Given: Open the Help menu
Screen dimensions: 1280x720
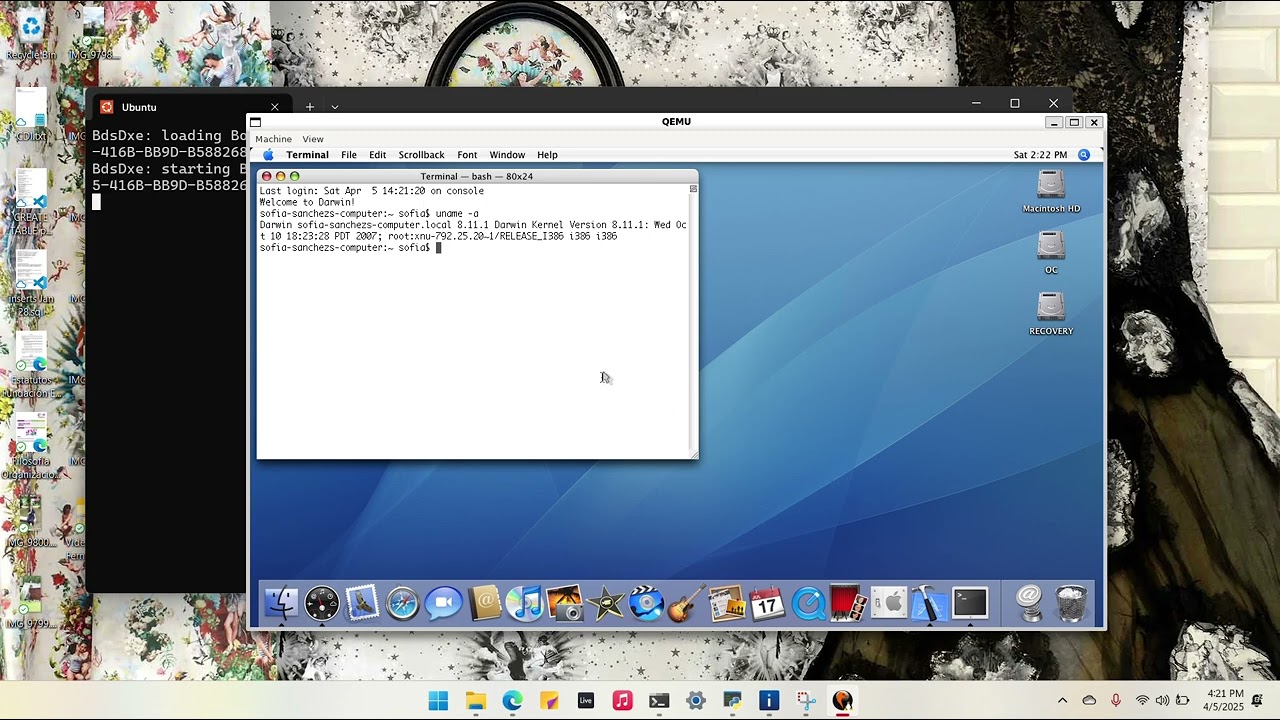Looking at the screenshot, I should pos(547,155).
